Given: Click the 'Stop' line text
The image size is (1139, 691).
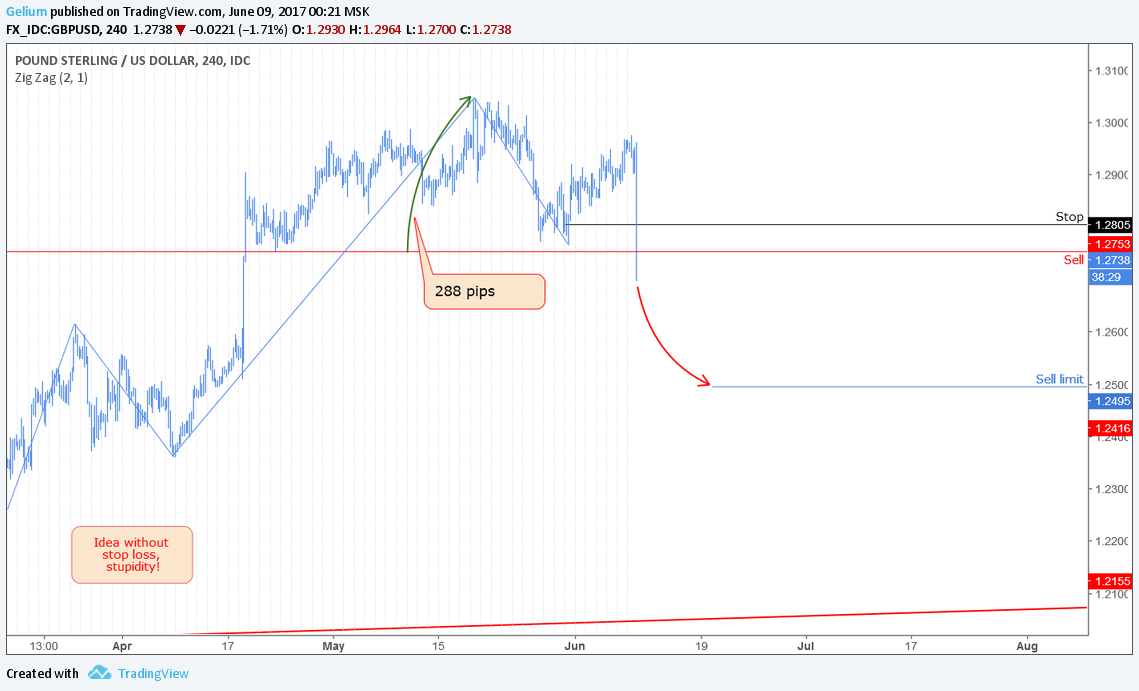Looking at the screenshot, I should pyautogui.click(x=1069, y=217).
